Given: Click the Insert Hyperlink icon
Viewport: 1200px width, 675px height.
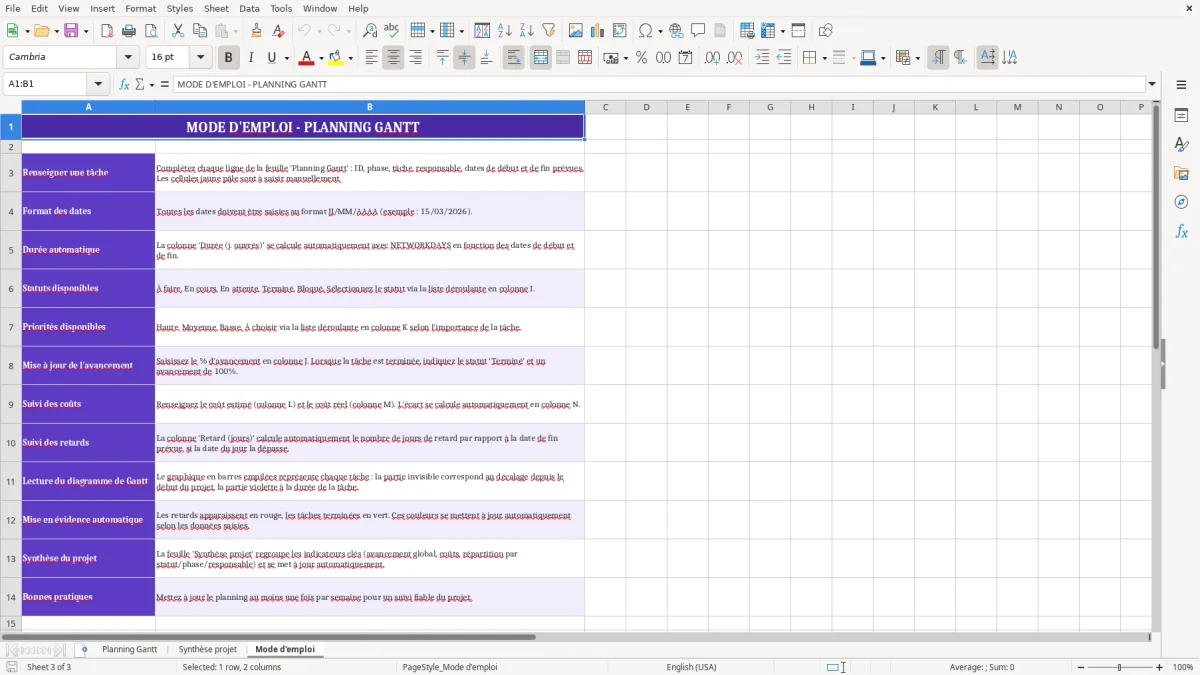Looking at the screenshot, I should point(676,31).
